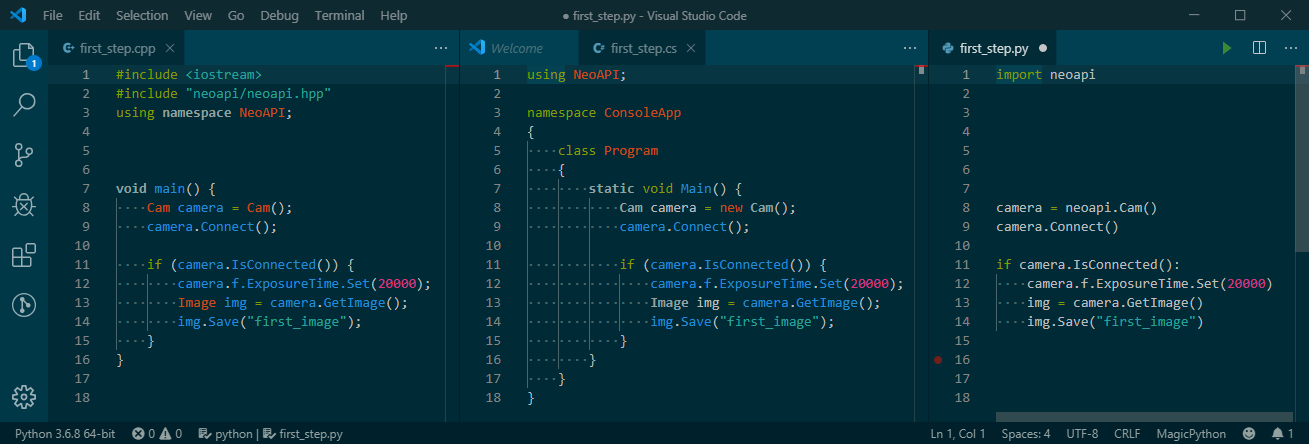1309x444 pixels.
Task: Open the Debug menu
Action: [279, 15]
